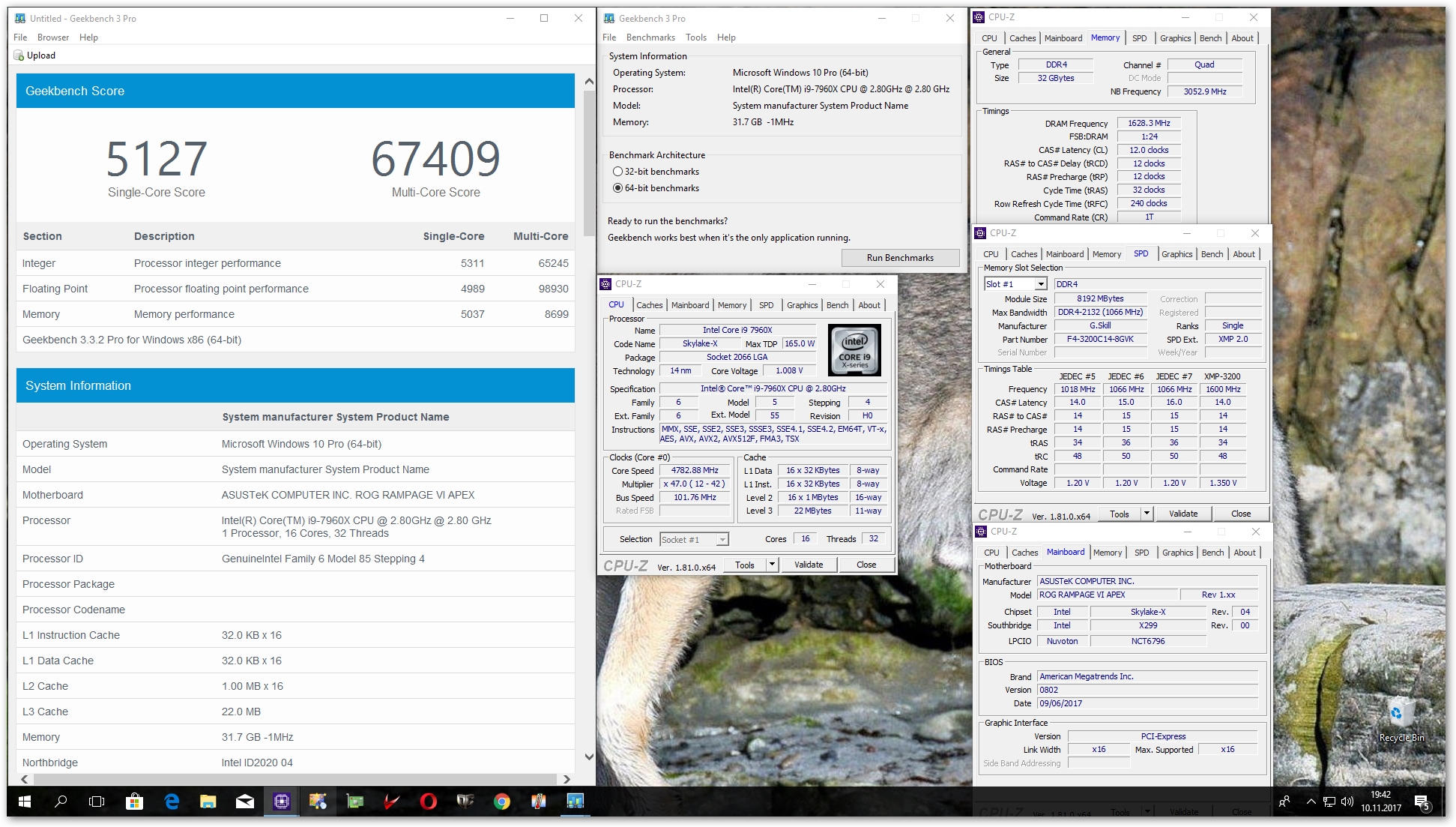Image resolution: width=1456 pixels, height=827 pixels.
Task: Switch to Caches tab in CPU-Z CPU window
Action: click(649, 305)
